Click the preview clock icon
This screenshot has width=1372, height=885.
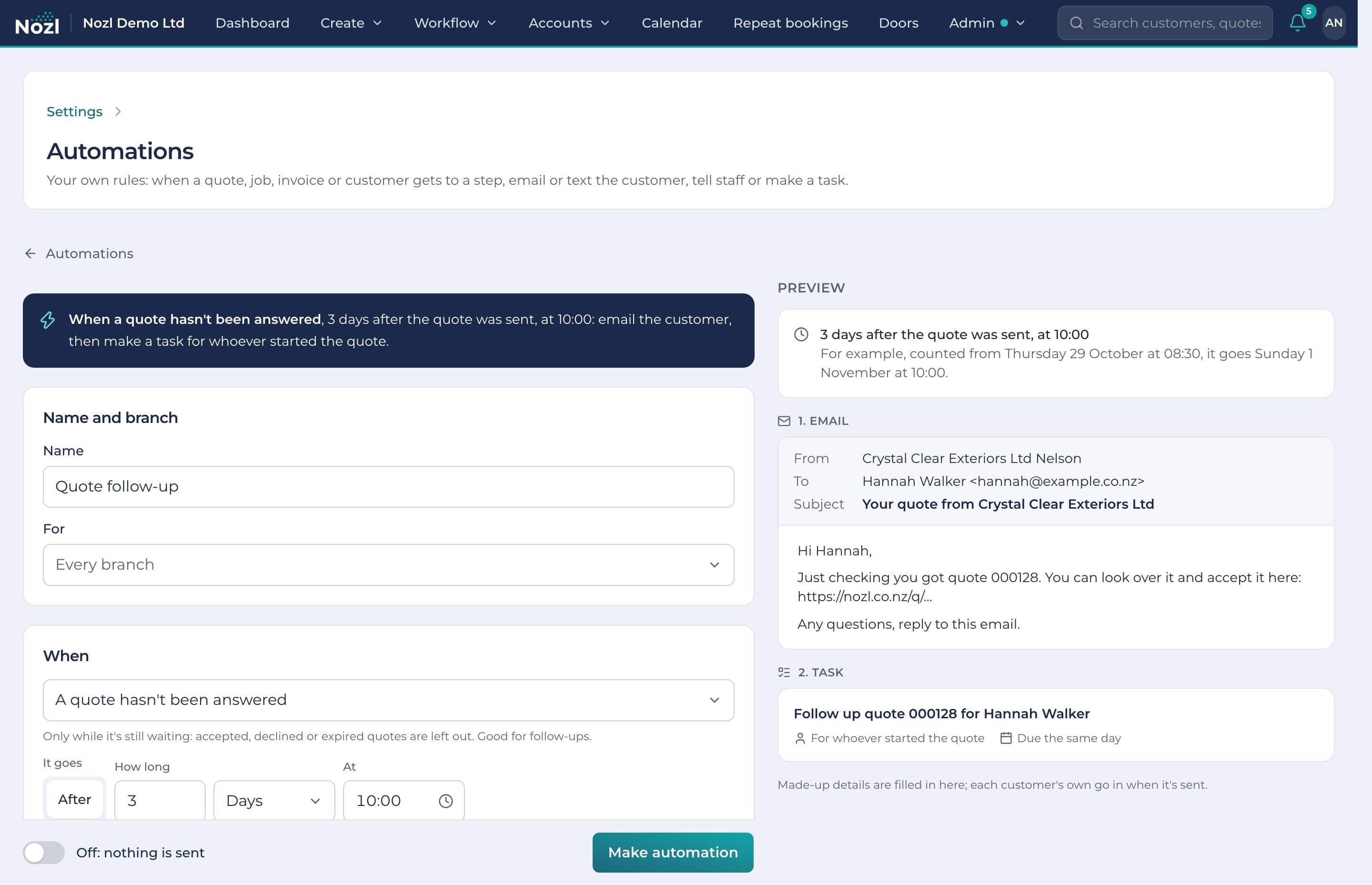point(801,334)
